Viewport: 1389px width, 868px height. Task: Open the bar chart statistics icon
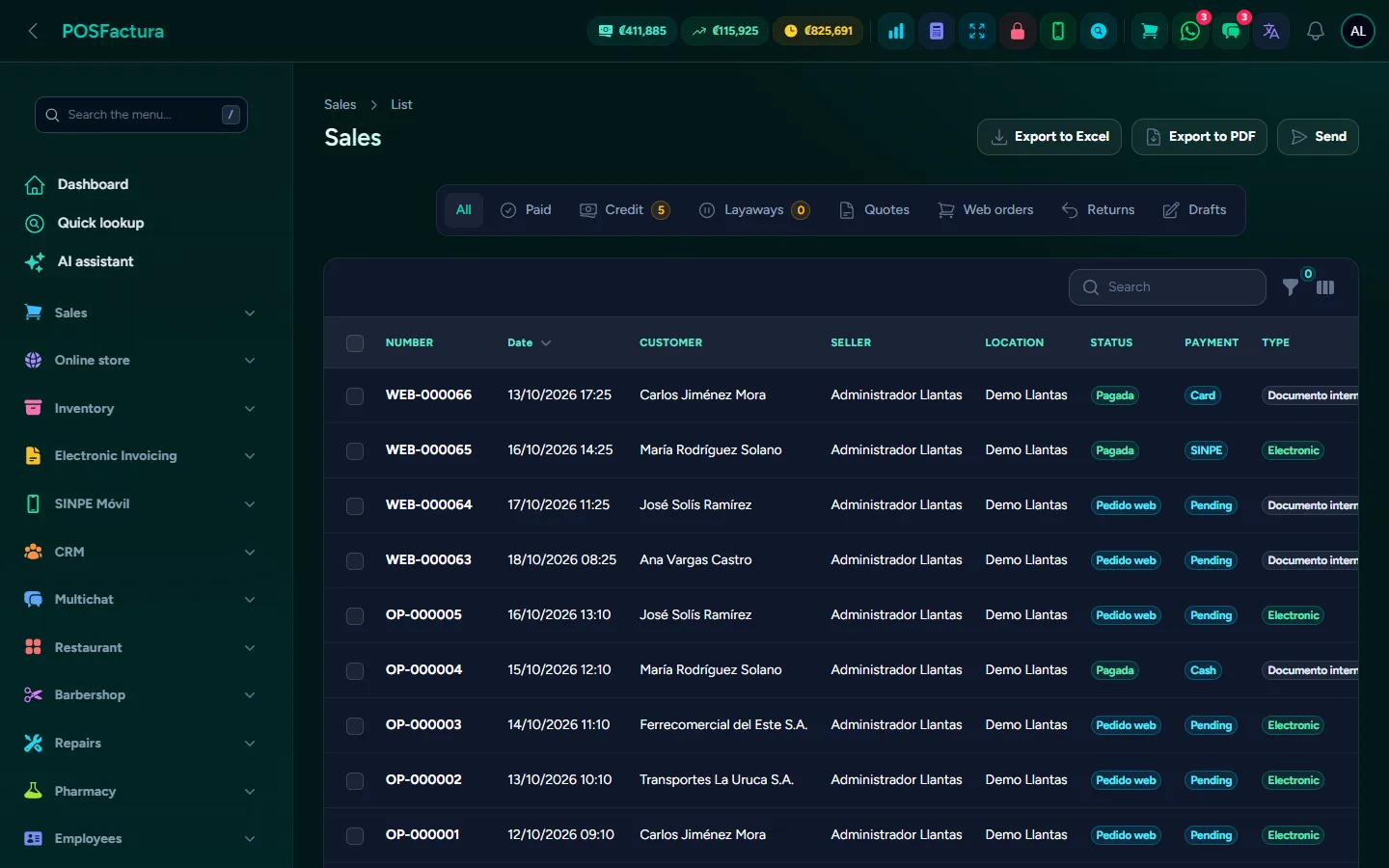[896, 31]
